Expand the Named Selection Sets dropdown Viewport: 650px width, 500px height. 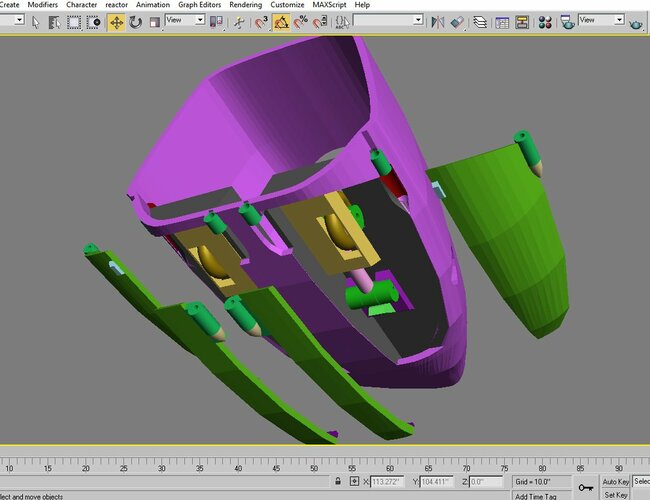pos(418,20)
